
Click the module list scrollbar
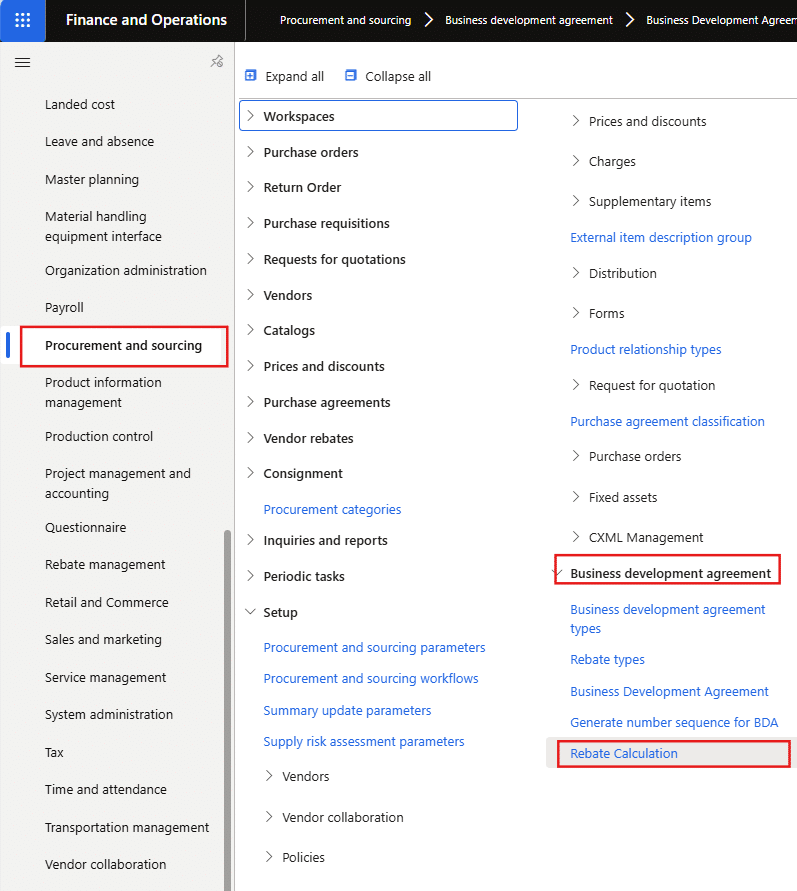tap(228, 700)
